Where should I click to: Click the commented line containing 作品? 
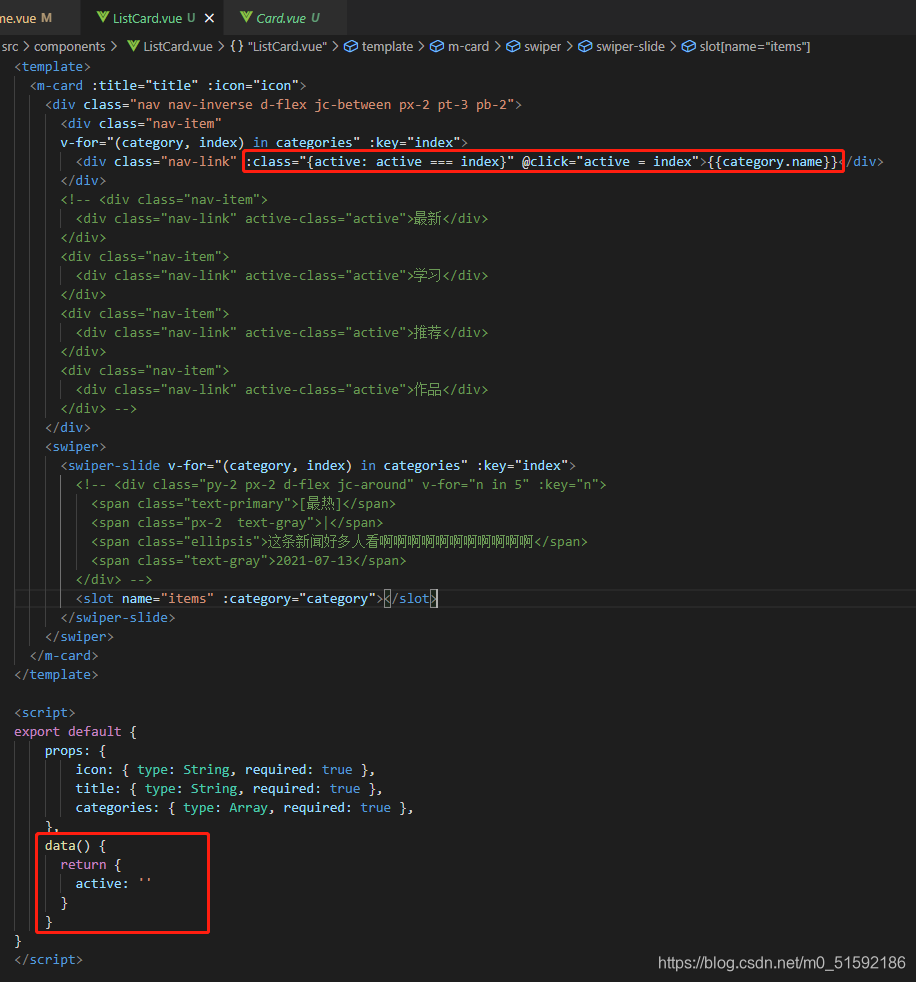[282, 390]
